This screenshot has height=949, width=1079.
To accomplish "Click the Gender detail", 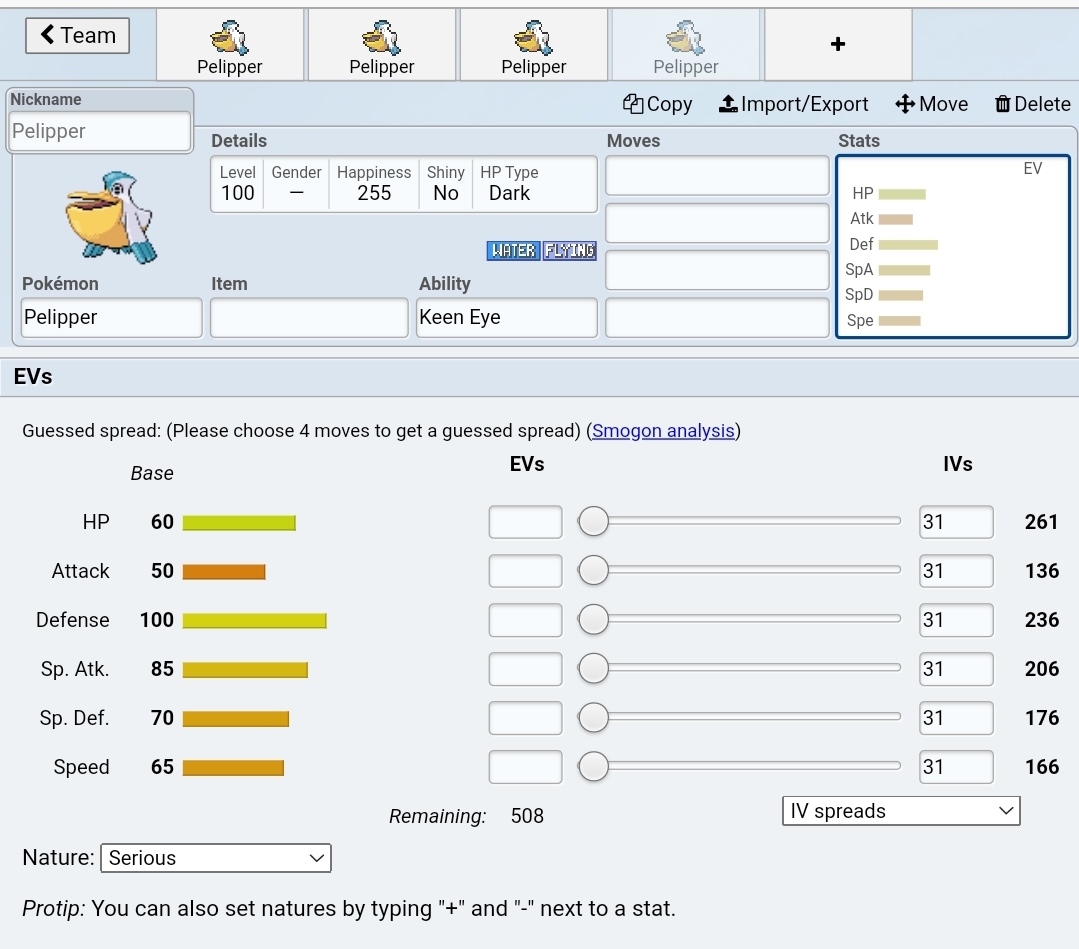I will [296, 184].
